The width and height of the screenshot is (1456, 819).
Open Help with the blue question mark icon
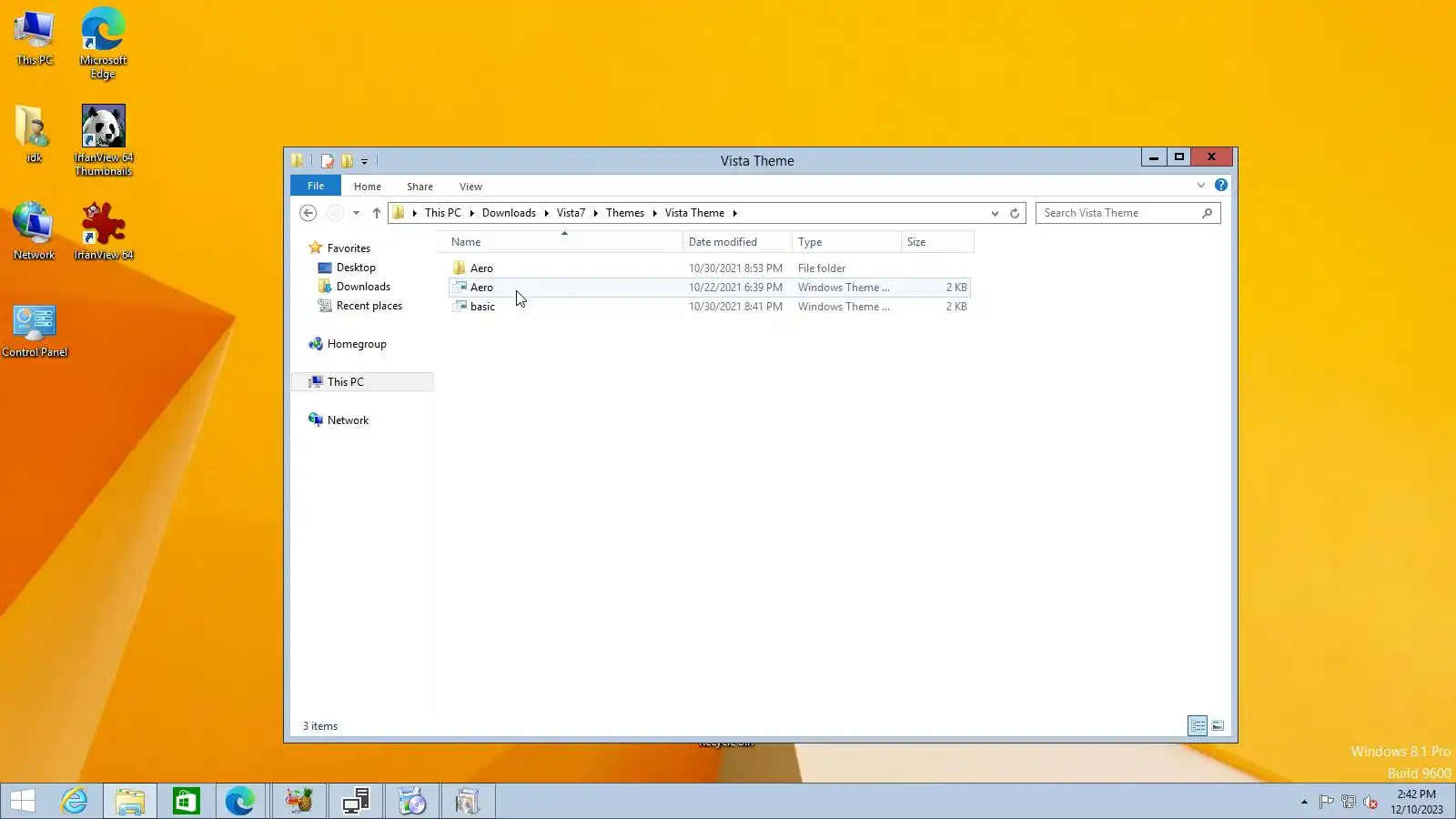[x=1221, y=186]
